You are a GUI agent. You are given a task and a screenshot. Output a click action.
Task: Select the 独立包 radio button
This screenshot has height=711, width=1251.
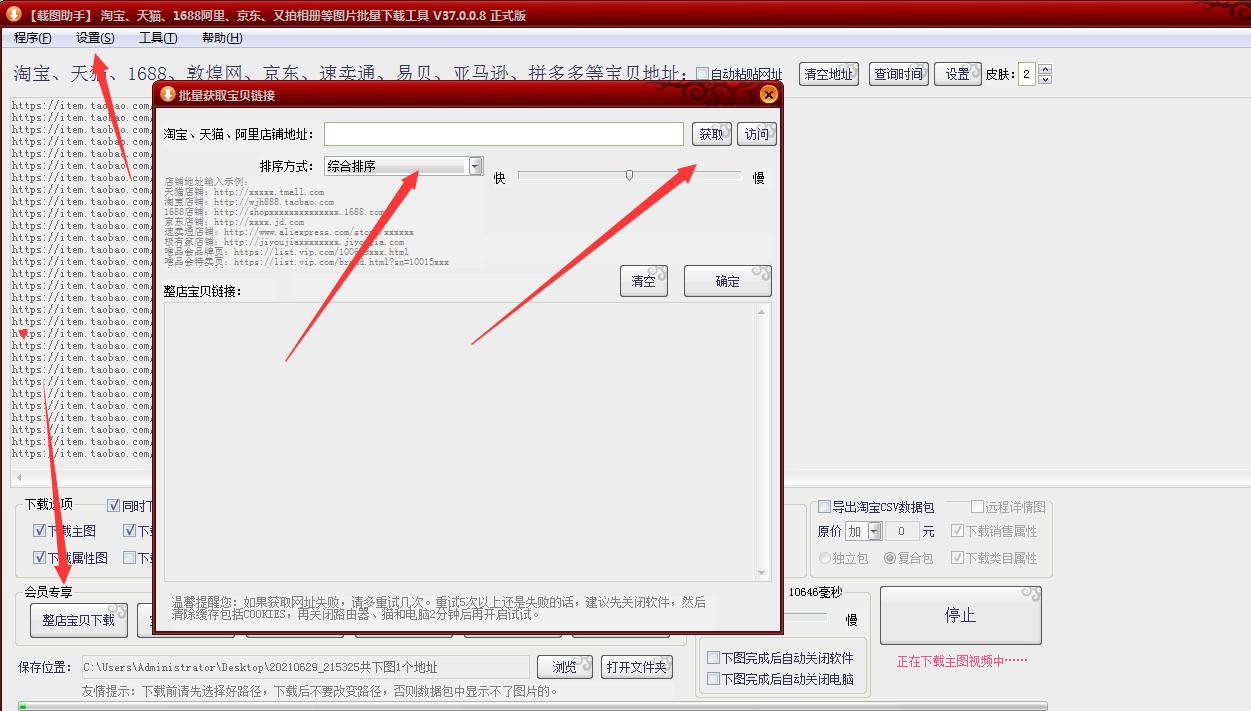825,558
